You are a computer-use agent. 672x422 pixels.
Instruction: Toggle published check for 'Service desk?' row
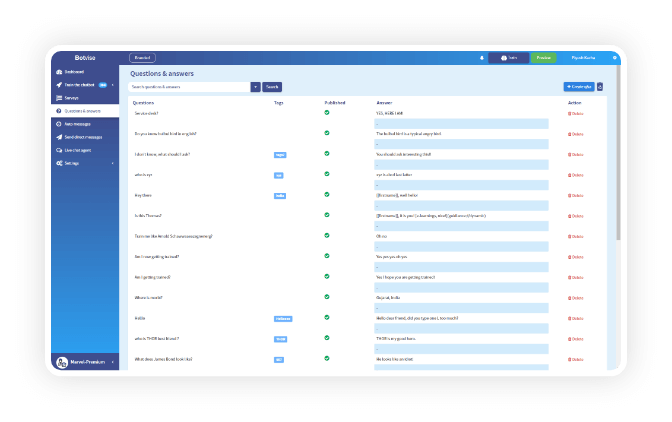(x=327, y=113)
